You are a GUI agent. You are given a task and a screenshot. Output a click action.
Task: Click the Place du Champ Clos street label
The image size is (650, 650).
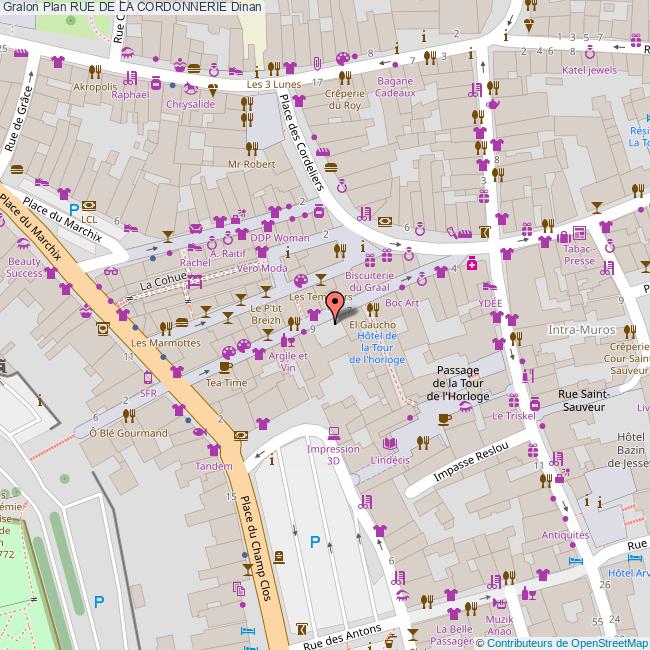tap(254, 546)
